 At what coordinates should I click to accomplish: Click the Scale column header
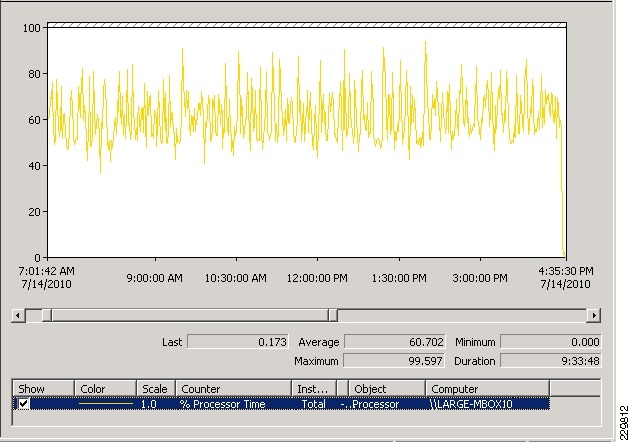click(x=155, y=388)
